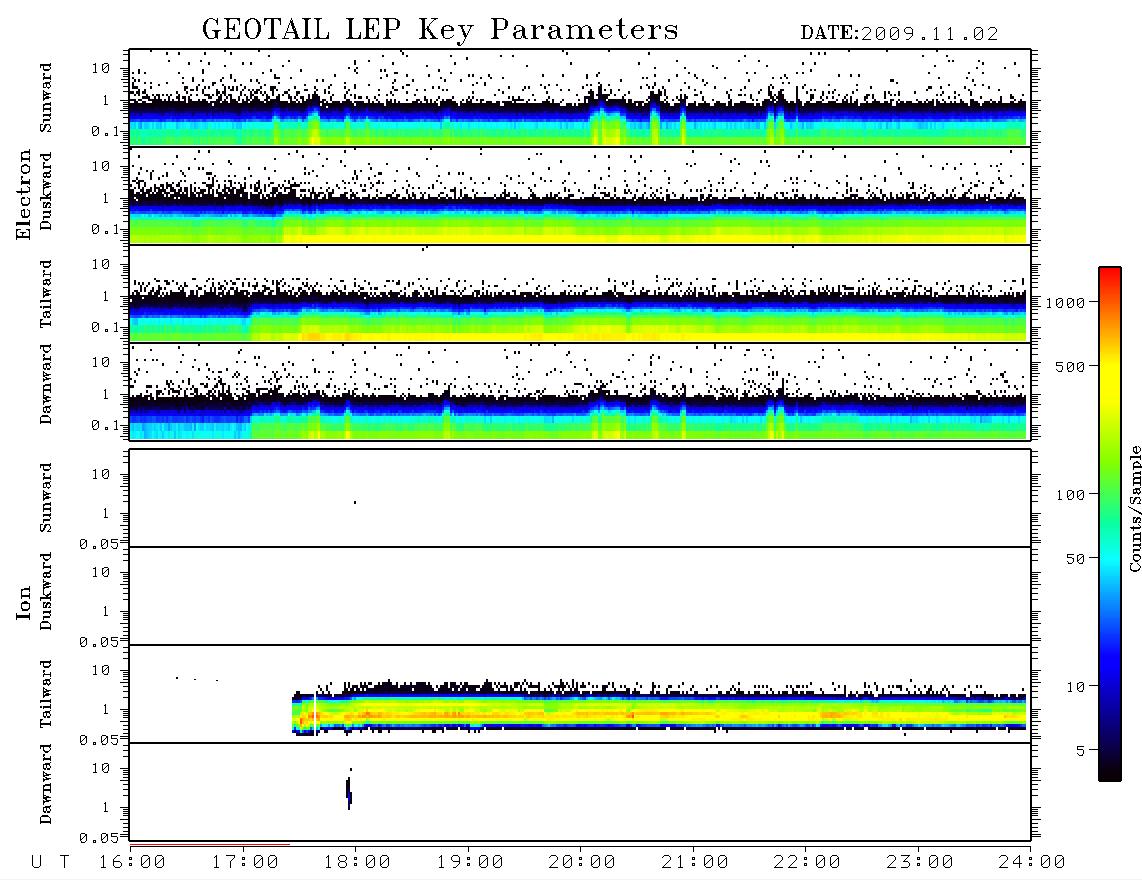Click the 500 colorbar tick label

click(x=1070, y=367)
